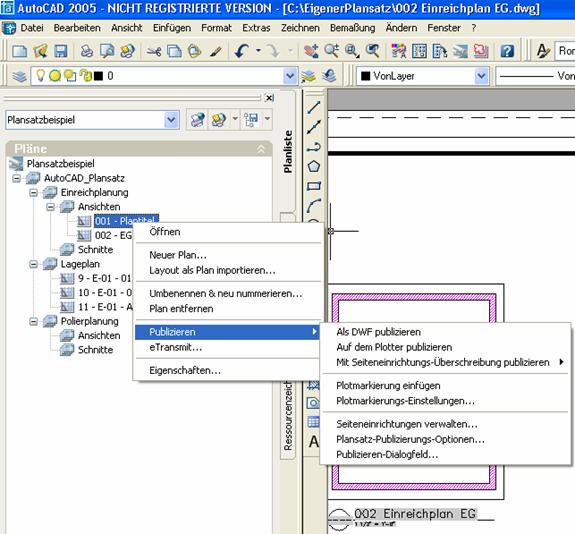Click the Paste clipboard icon
The width and height of the screenshot is (575, 534).
(195, 51)
